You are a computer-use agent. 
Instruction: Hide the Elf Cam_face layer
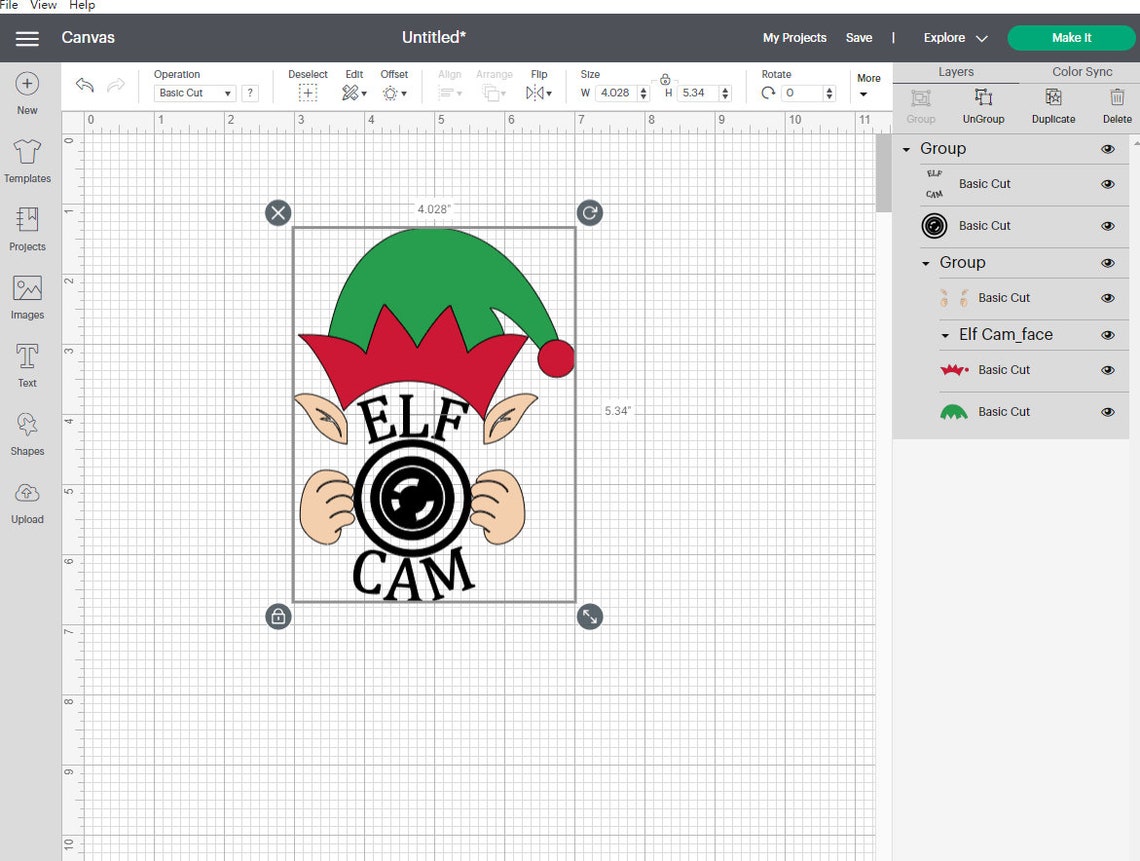[1107, 335]
